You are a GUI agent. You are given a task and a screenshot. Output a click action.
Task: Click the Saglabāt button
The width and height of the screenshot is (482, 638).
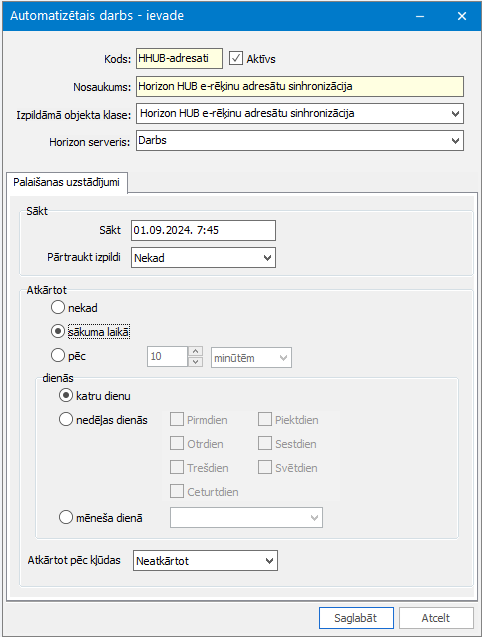pyautogui.click(x=356, y=618)
